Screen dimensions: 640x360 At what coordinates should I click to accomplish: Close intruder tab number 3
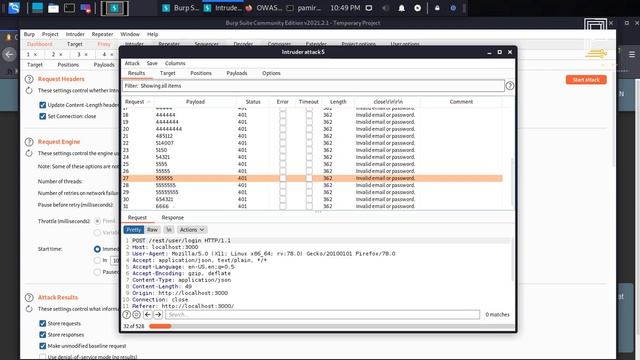86,54
